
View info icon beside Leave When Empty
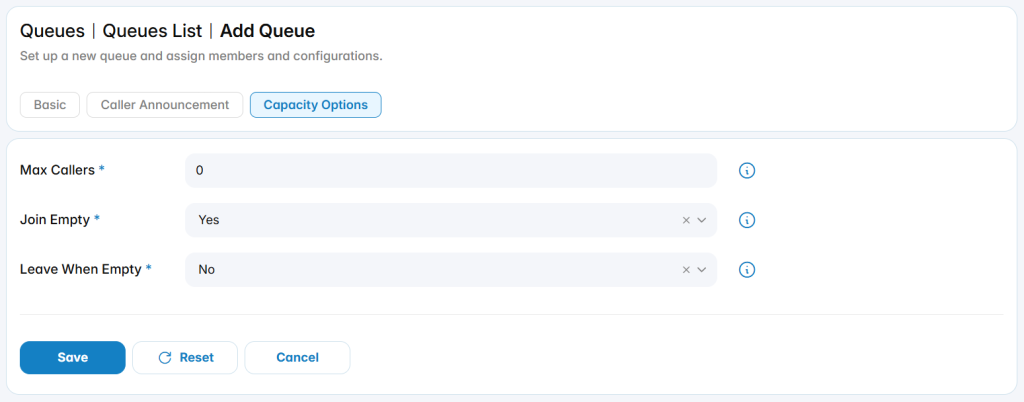pyautogui.click(x=746, y=270)
